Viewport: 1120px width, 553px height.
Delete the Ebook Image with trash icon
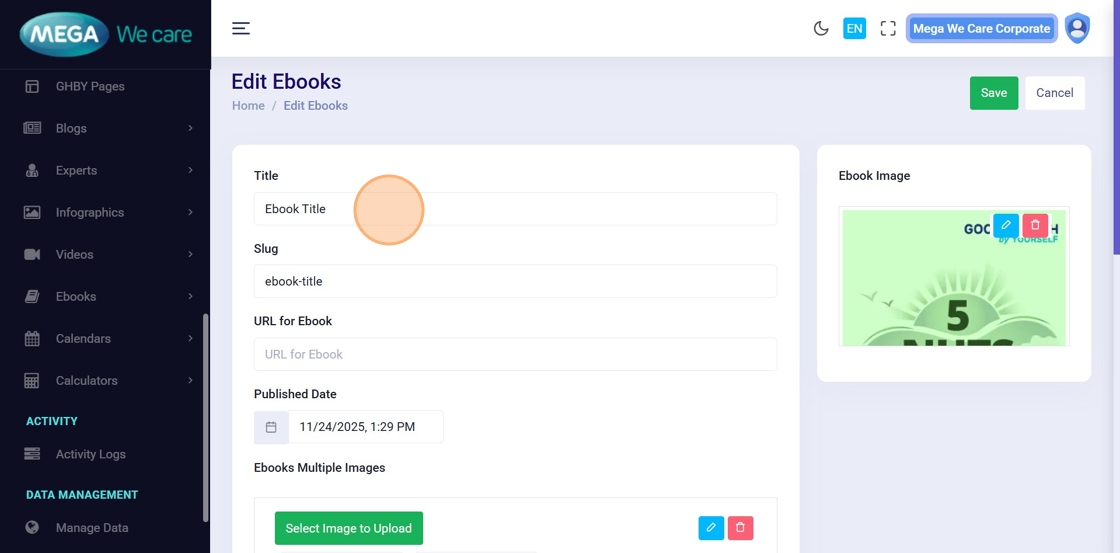1035,225
